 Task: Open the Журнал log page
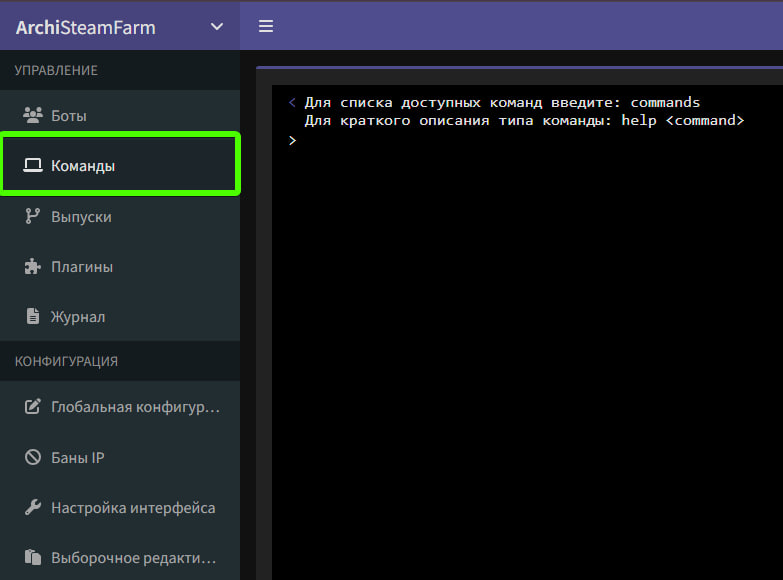point(78,317)
